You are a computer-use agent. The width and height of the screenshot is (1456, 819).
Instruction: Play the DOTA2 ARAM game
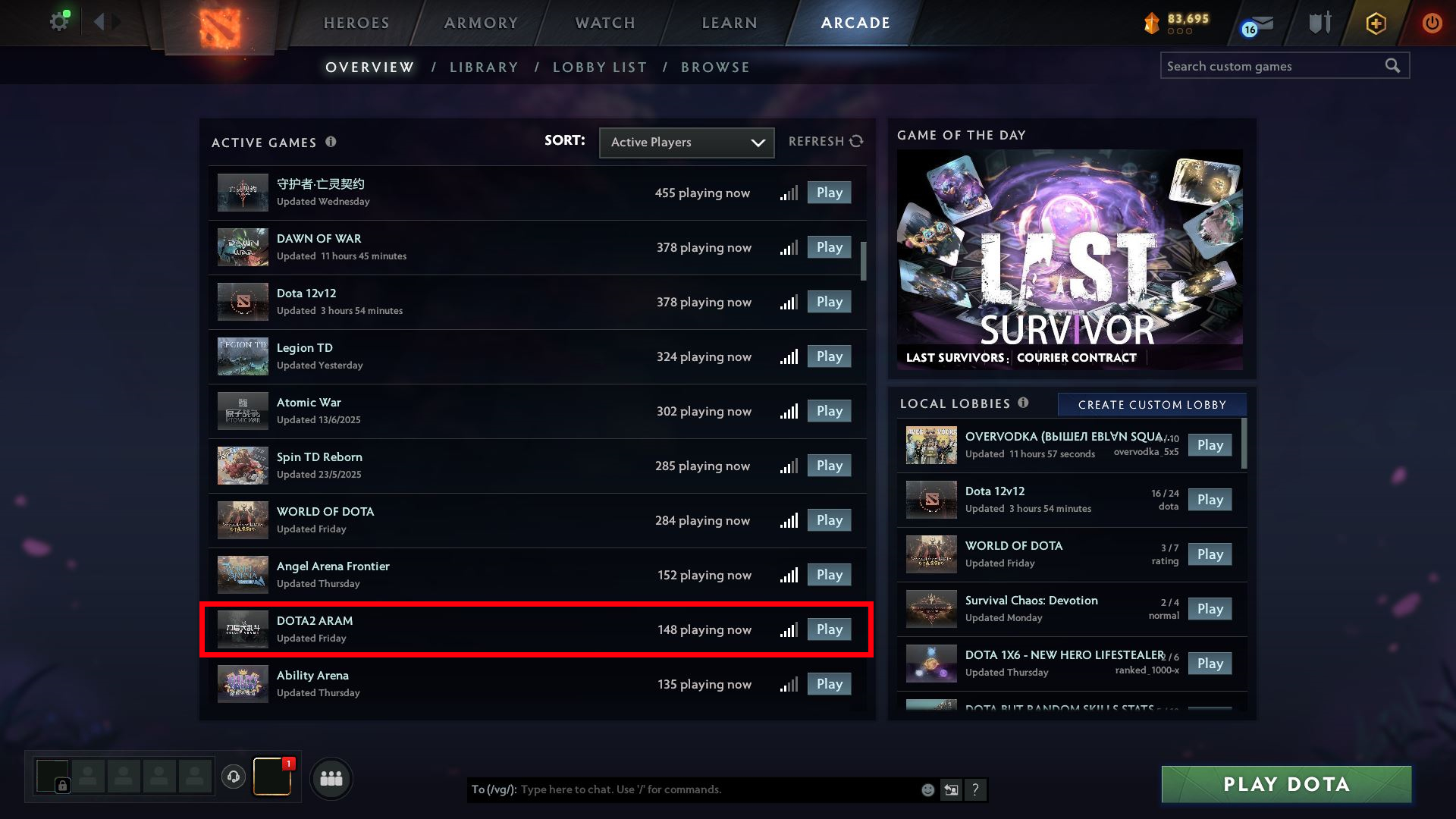coord(829,629)
